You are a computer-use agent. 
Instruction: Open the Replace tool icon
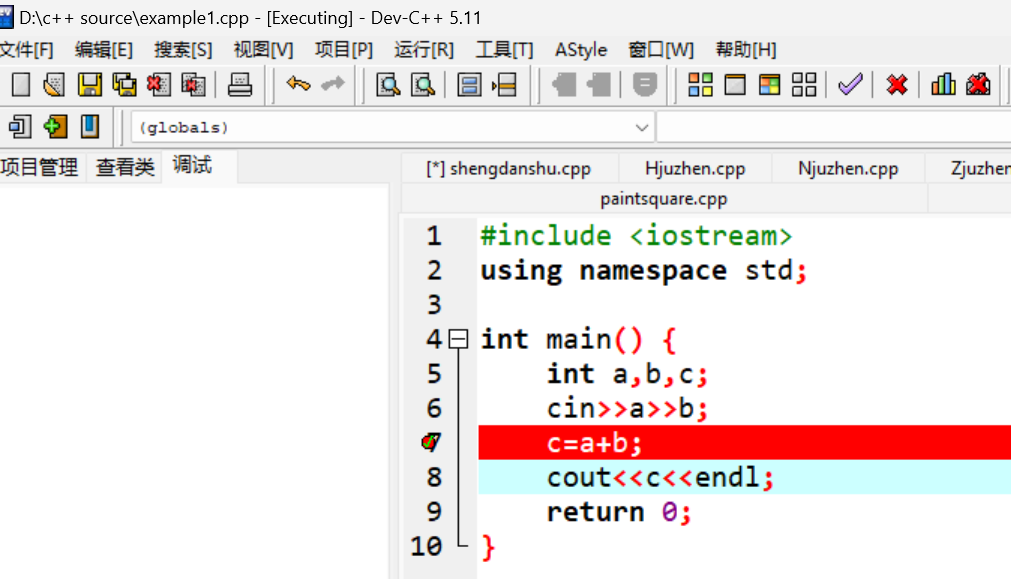click(423, 84)
